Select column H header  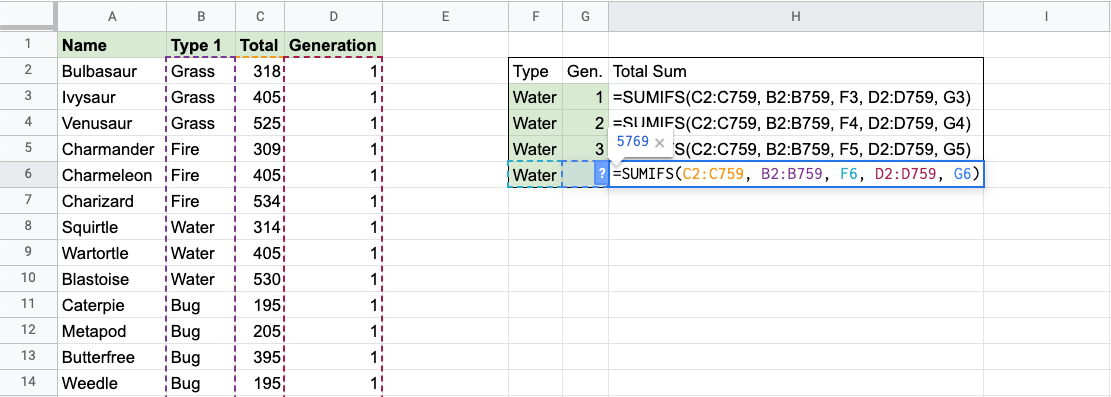coord(796,16)
